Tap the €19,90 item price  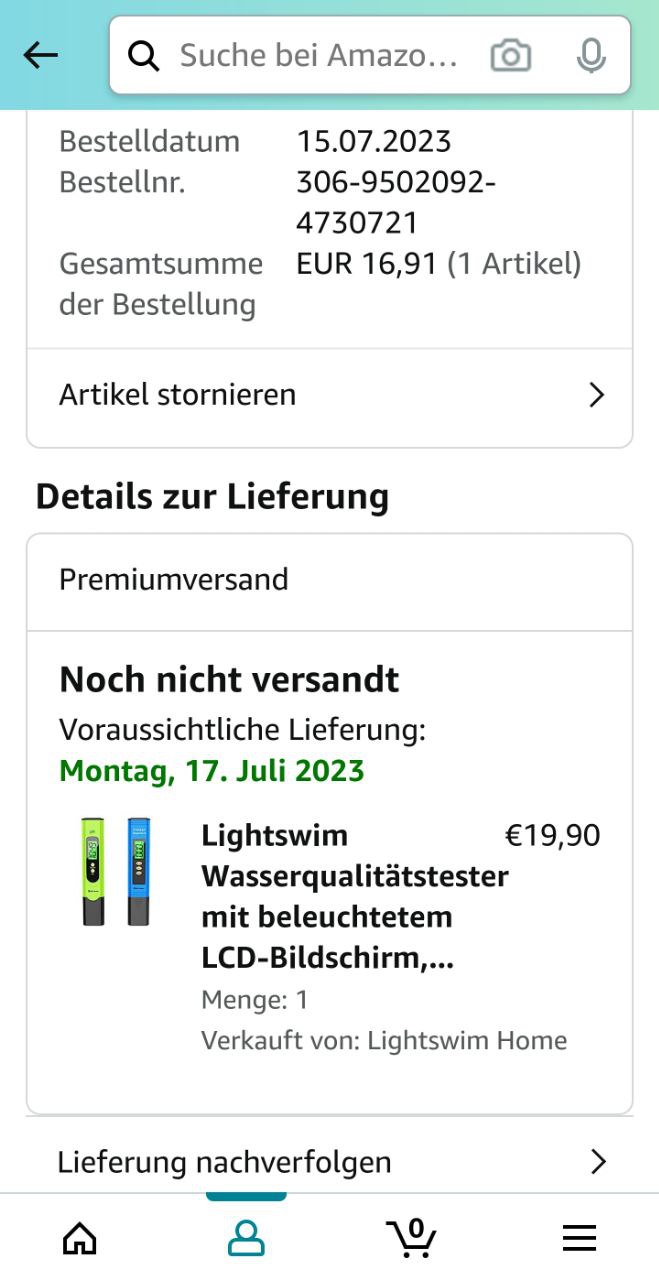[x=552, y=835]
